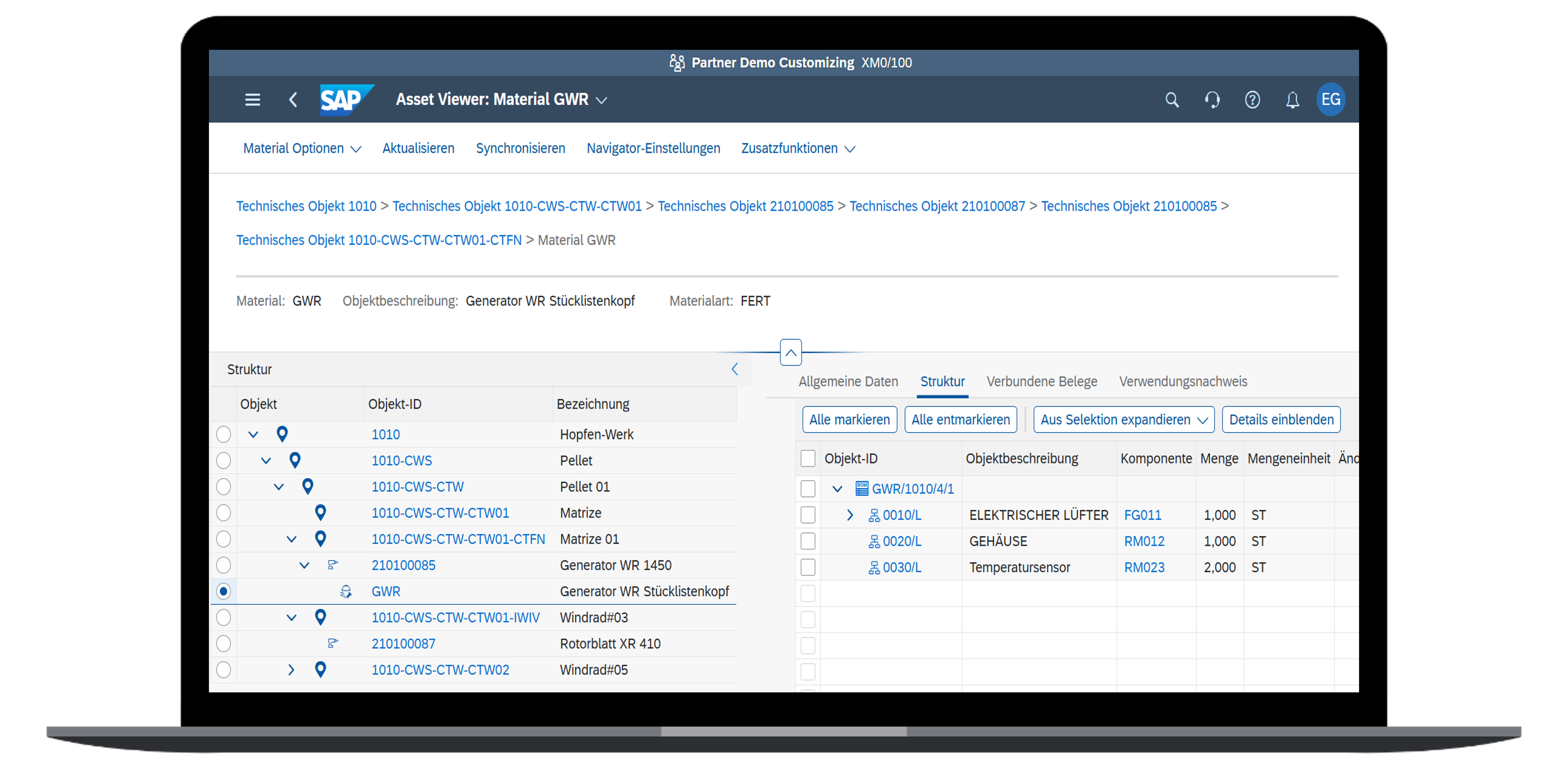Screen dimensions: 1568x771
Task: Open the search magnifier icon
Action: 1172,100
